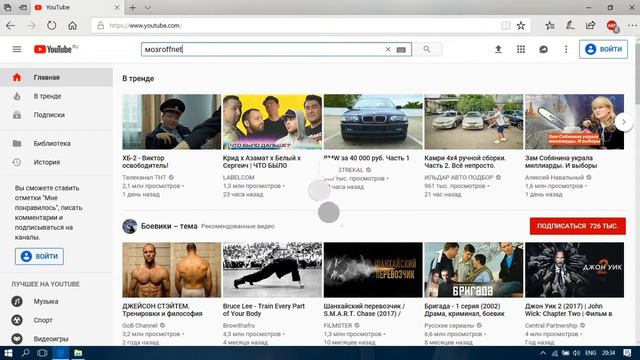Click the upload video icon
The width and height of the screenshot is (640, 360).
point(498,49)
